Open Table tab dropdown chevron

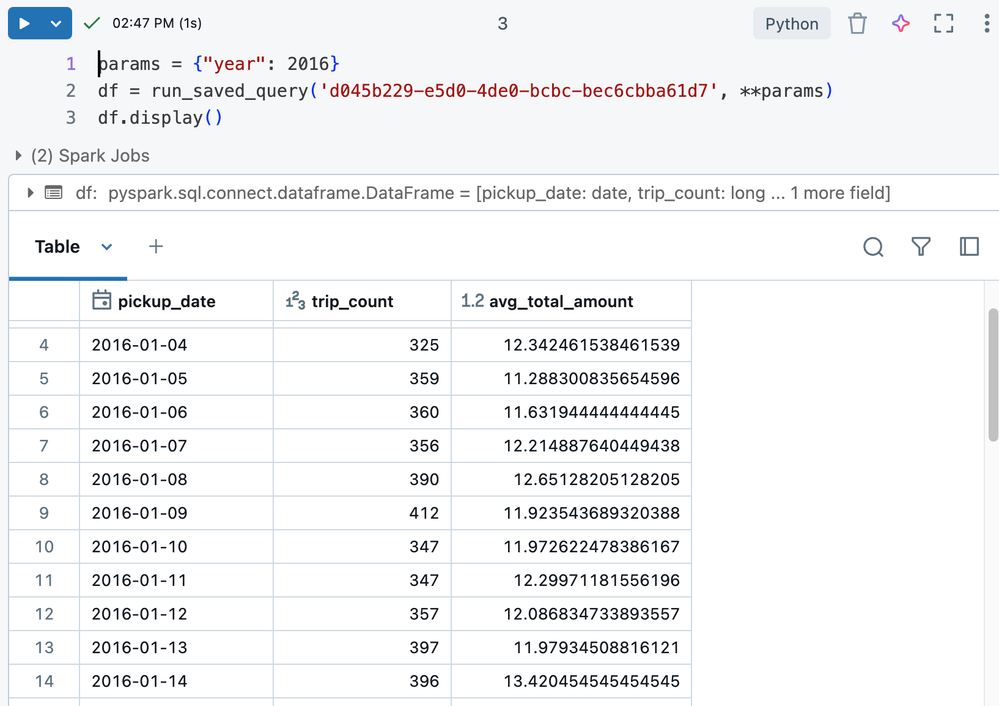click(x=107, y=247)
